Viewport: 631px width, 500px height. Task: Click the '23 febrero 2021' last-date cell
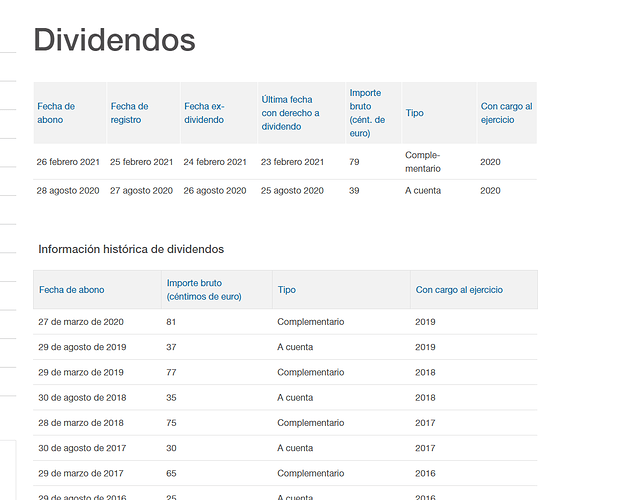[x=292, y=162]
